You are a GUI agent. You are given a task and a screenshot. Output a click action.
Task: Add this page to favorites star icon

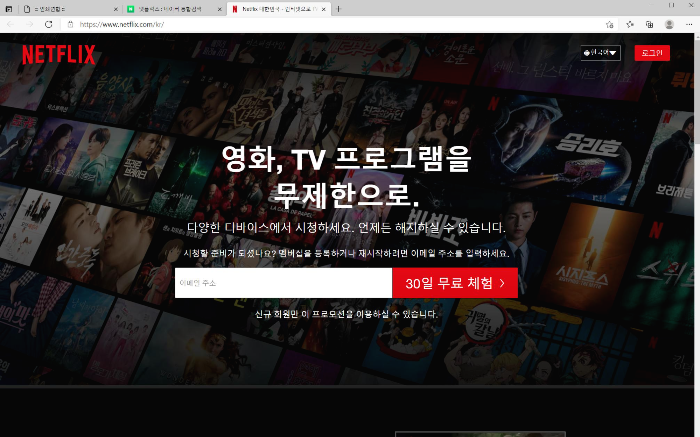[x=609, y=25]
